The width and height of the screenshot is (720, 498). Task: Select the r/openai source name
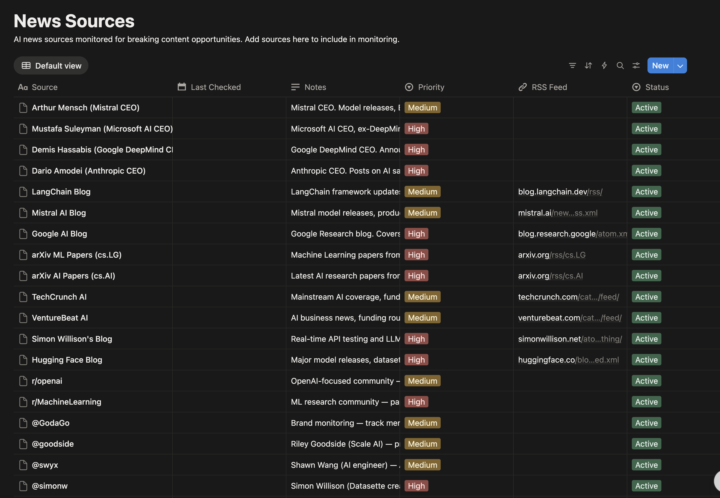pos(47,381)
